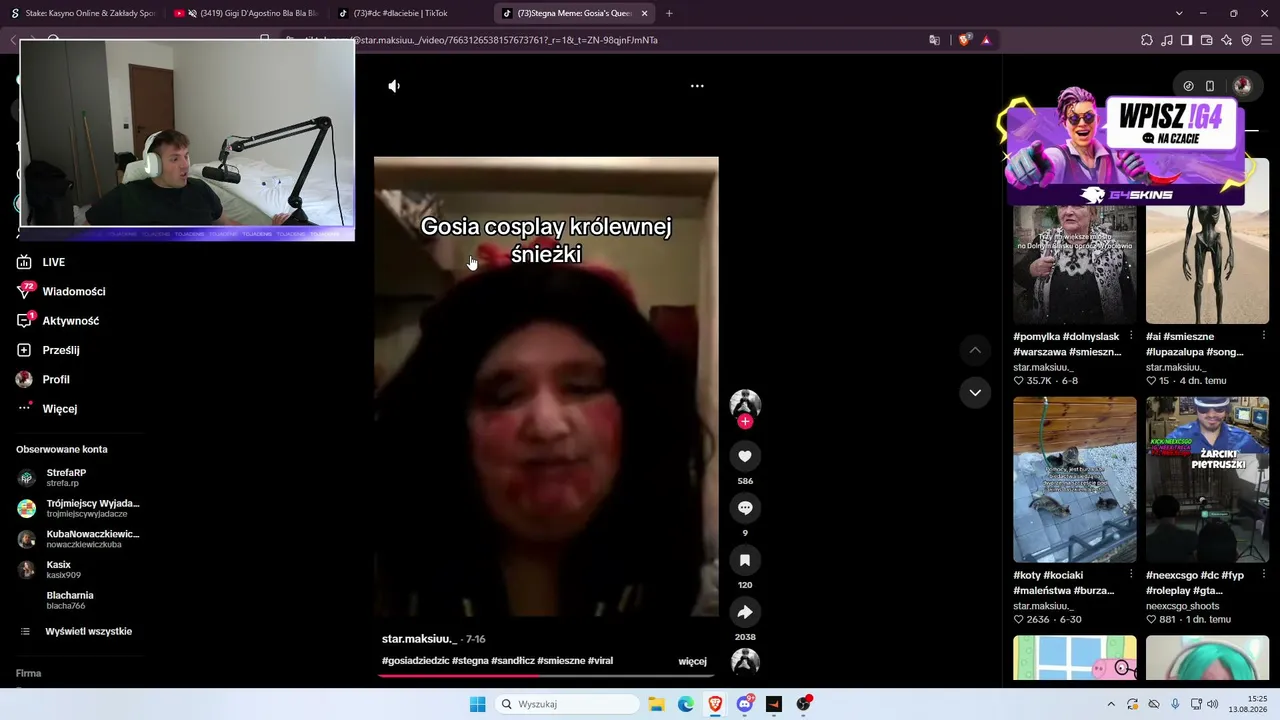Switch to the Gigi D'Agostino YouTube tab

(x=246, y=14)
